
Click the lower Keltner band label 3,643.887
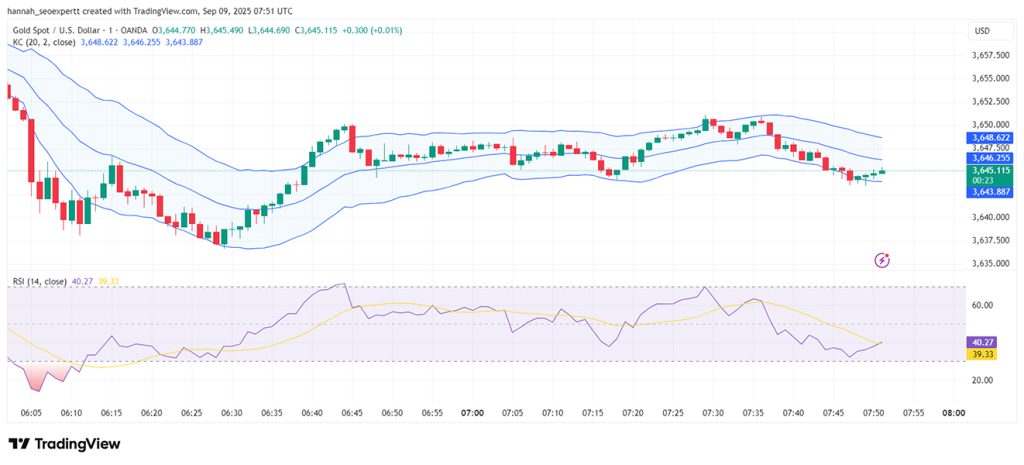[x=989, y=191]
